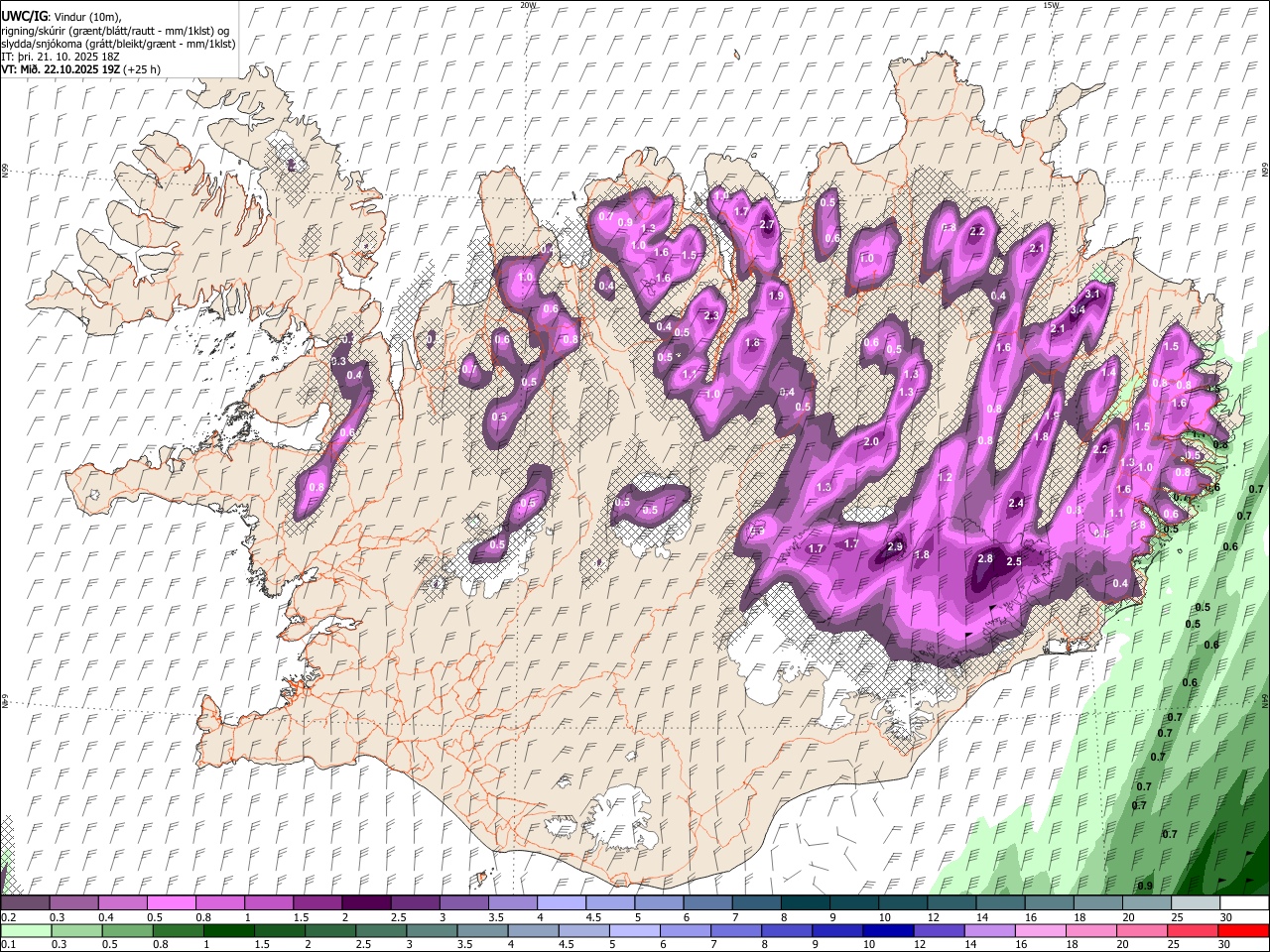This screenshot has height=952, width=1270.
Task: Click the darkest green 1–1.5 rain legend swatch
Action: tap(228, 930)
